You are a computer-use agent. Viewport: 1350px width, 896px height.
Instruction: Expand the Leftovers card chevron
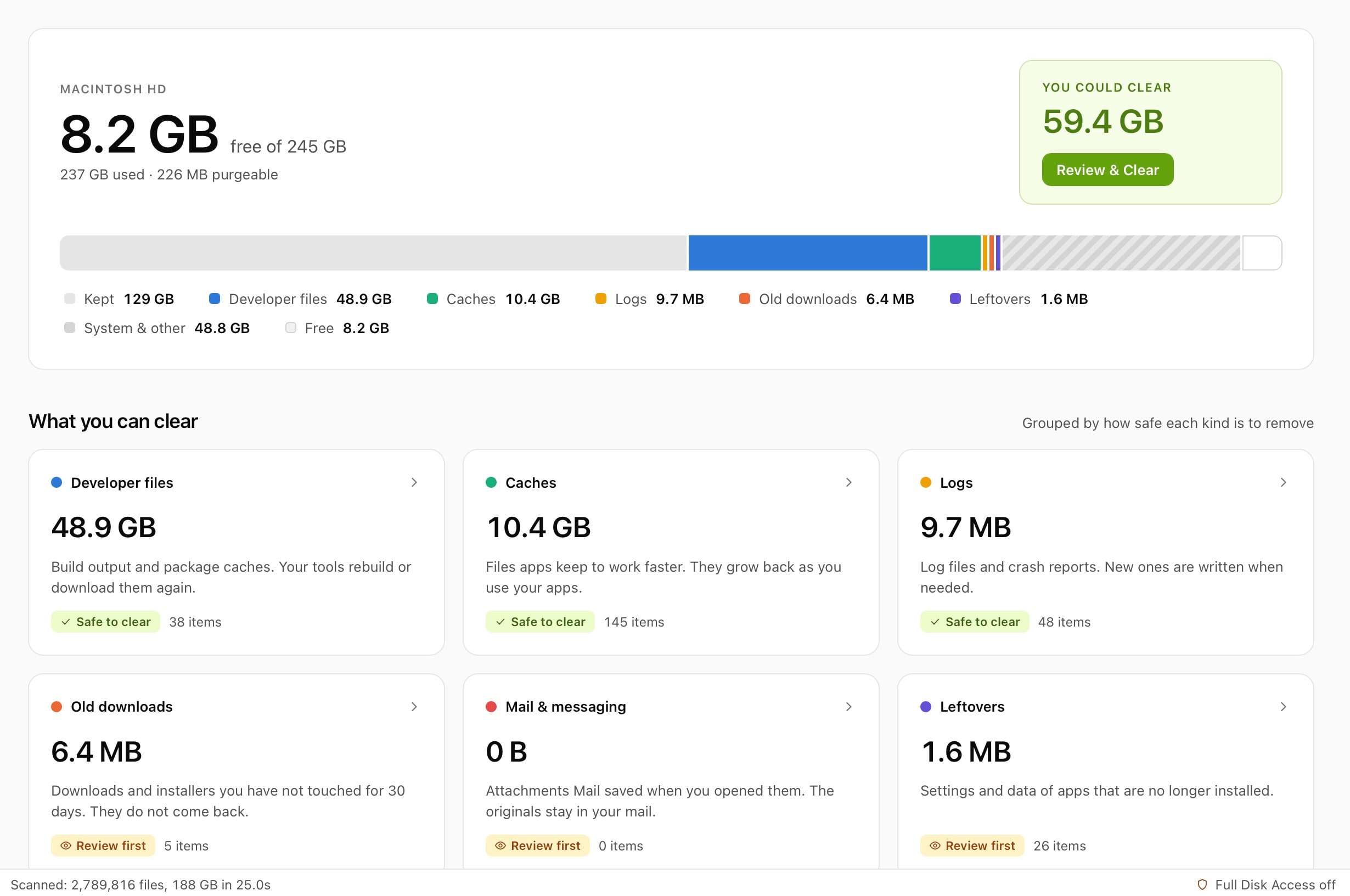[x=1283, y=707]
